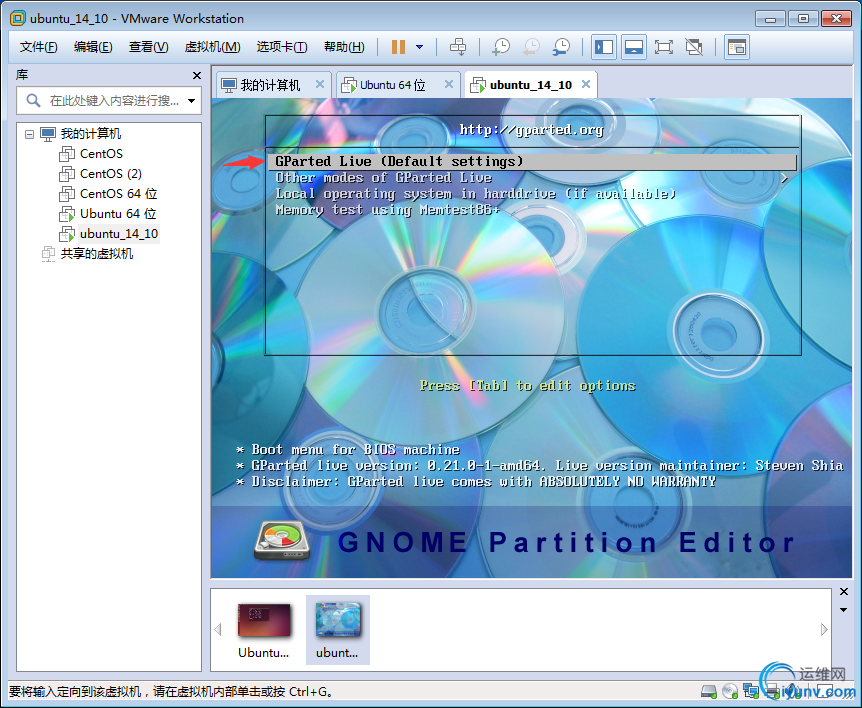
Task: Click the shared VMs icon in library
Action: click(48, 254)
